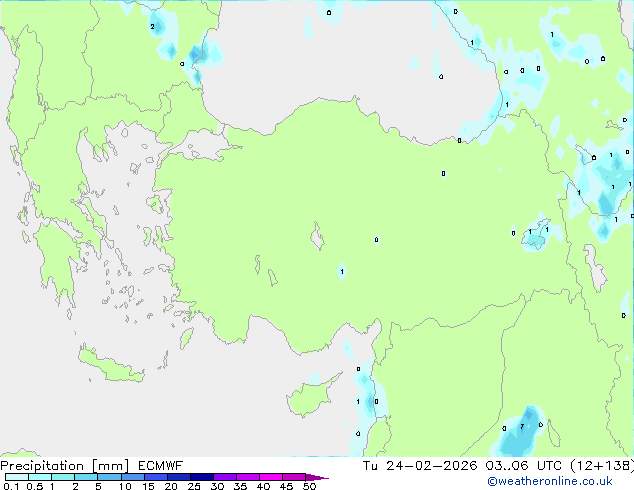Click the 15 mm legend color swatch
This screenshot has height=490, width=634.
point(155,477)
